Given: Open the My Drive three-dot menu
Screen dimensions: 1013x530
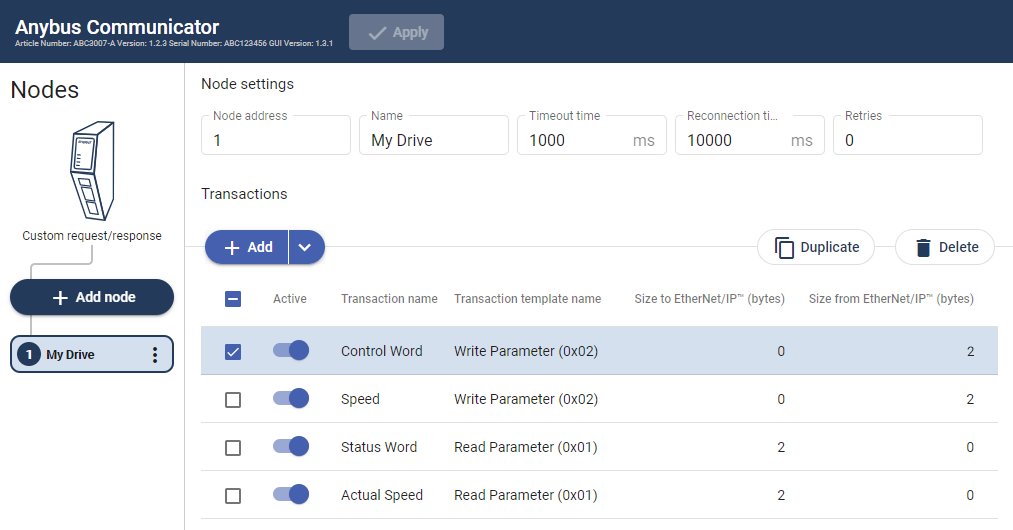Looking at the screenshot, I should [154, 355].
